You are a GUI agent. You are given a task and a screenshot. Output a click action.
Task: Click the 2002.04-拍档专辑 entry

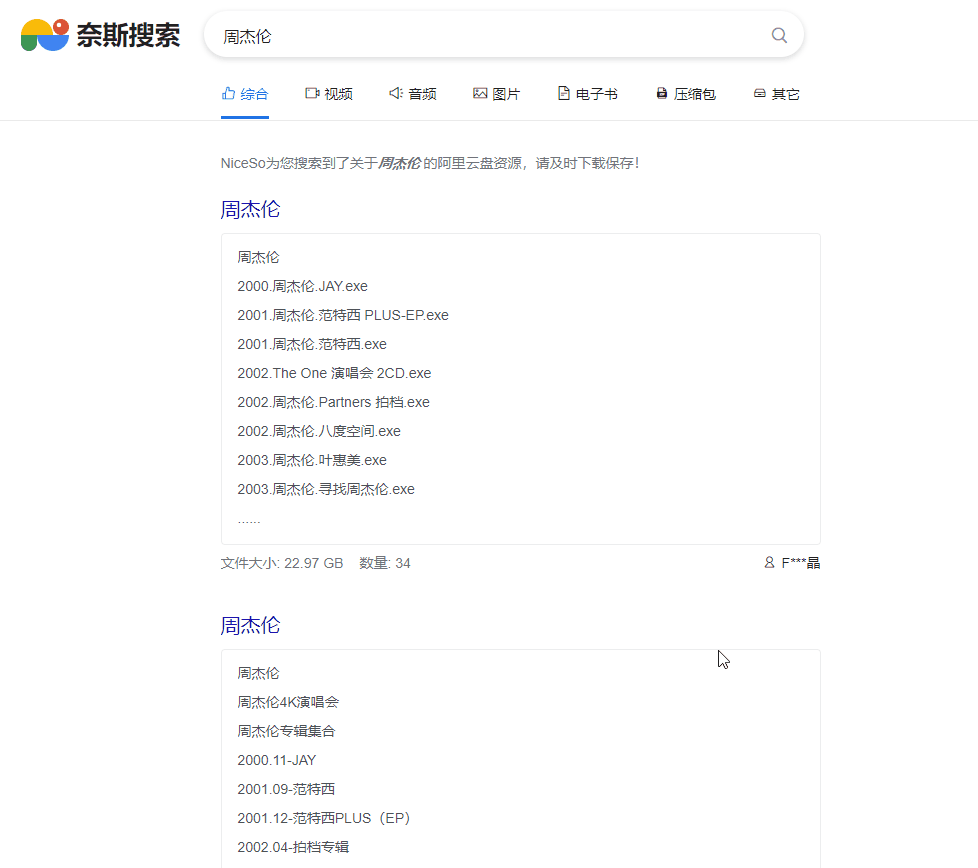click(x=293, y=847)
